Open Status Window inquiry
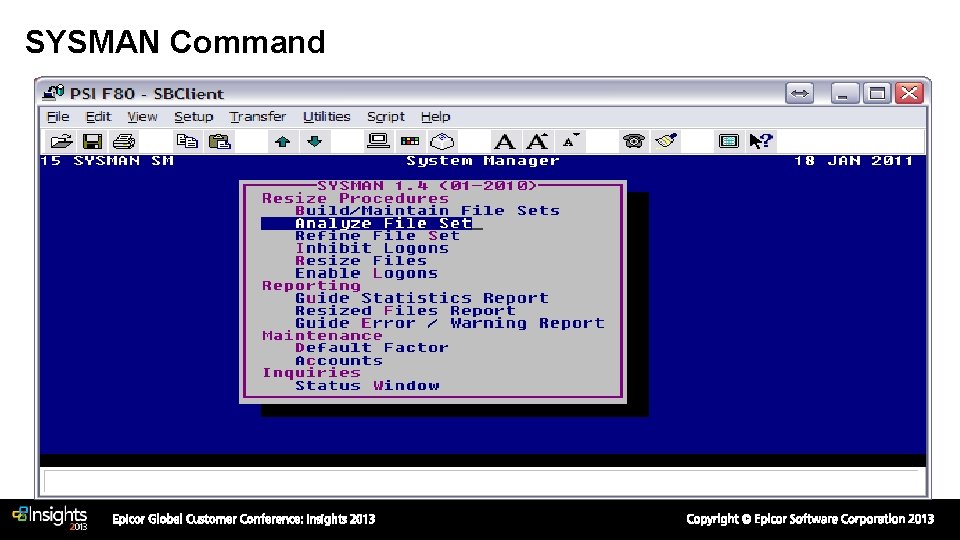960x540 pixels. 367,386
